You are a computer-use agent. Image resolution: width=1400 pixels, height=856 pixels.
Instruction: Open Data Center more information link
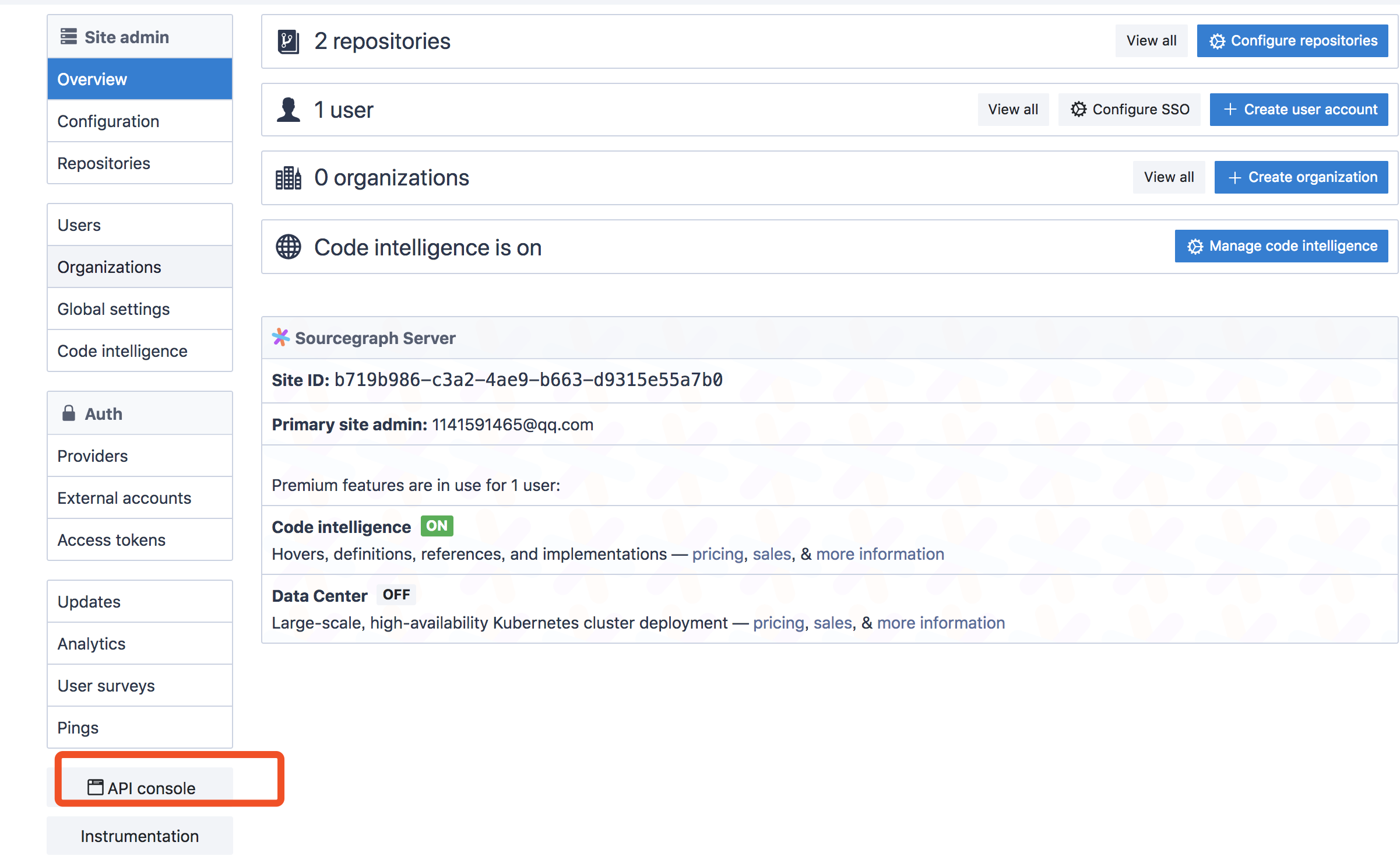941,622
